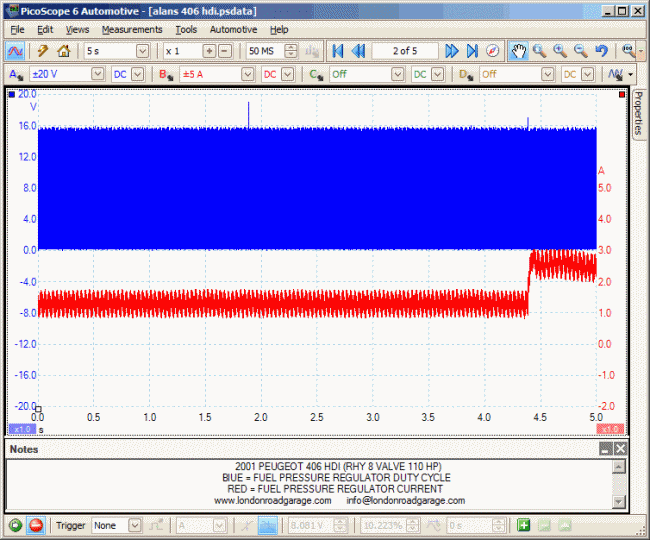
Task: Jump to first waveform buffer
Action: click(337, 51)
